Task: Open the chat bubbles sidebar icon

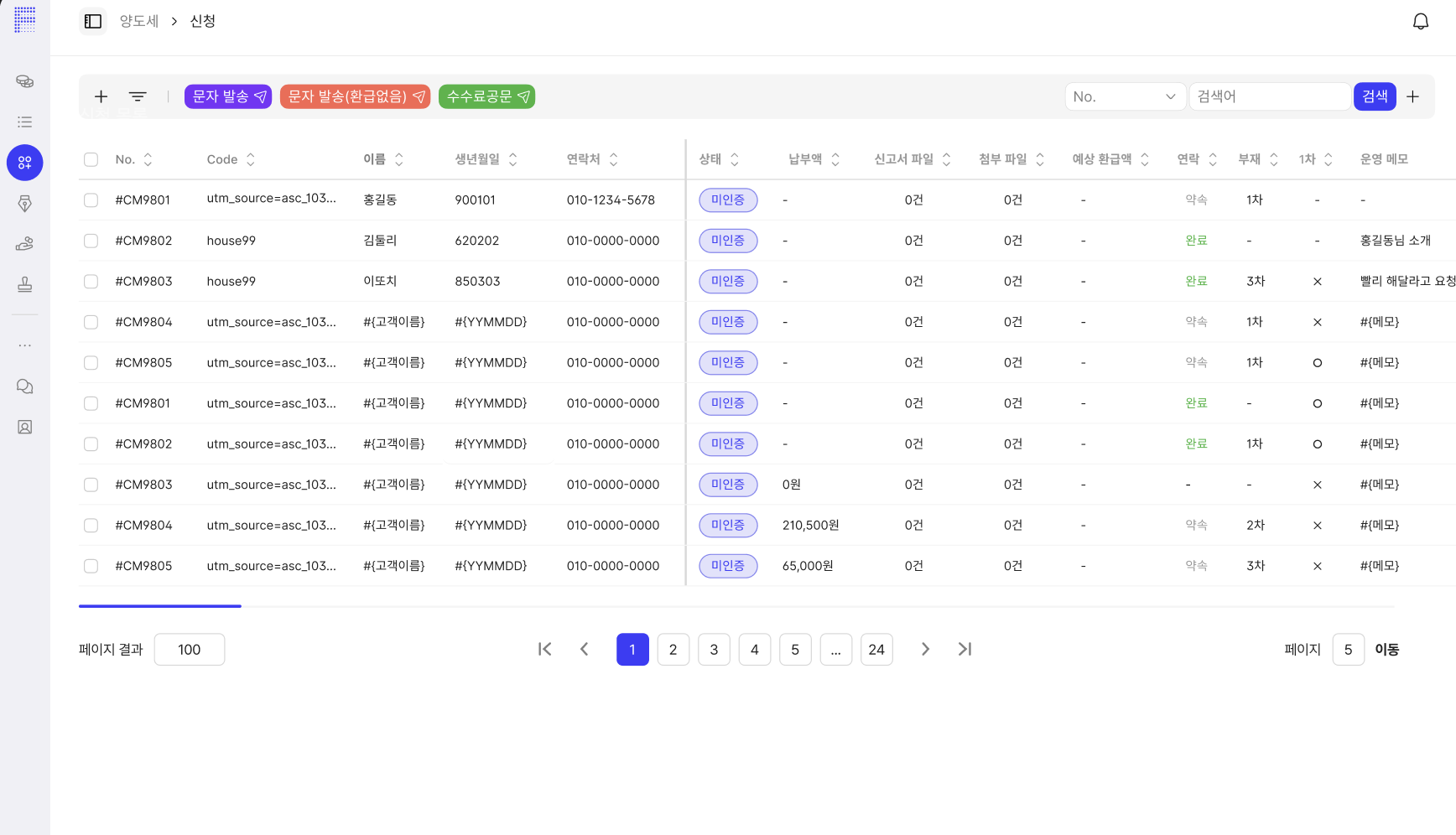Action: 25,386
